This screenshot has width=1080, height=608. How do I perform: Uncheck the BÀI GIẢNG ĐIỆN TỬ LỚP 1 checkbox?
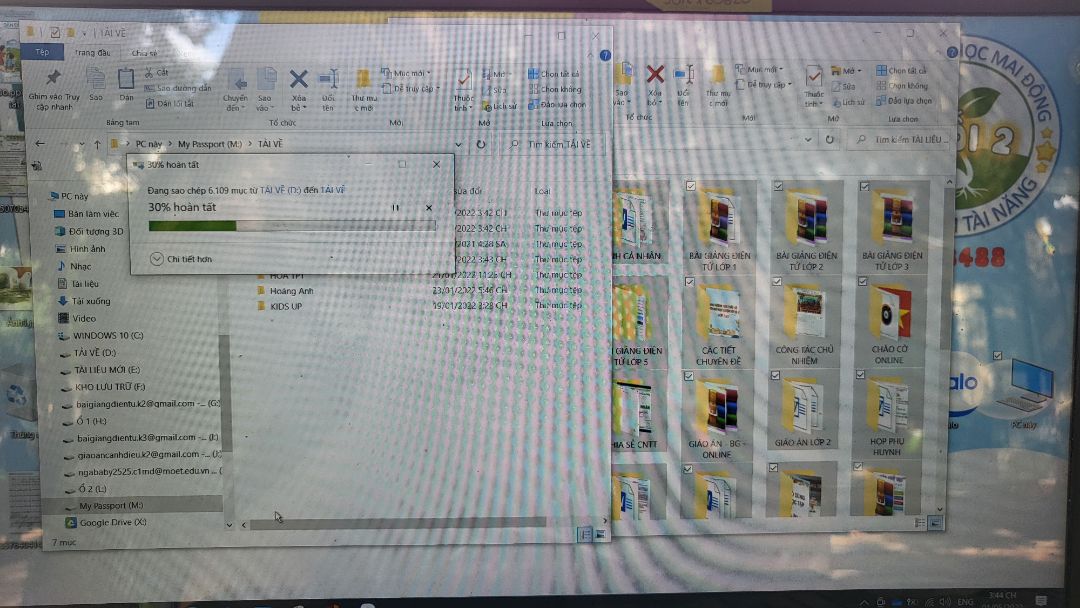pyautogui.click(x=691, y=186)
